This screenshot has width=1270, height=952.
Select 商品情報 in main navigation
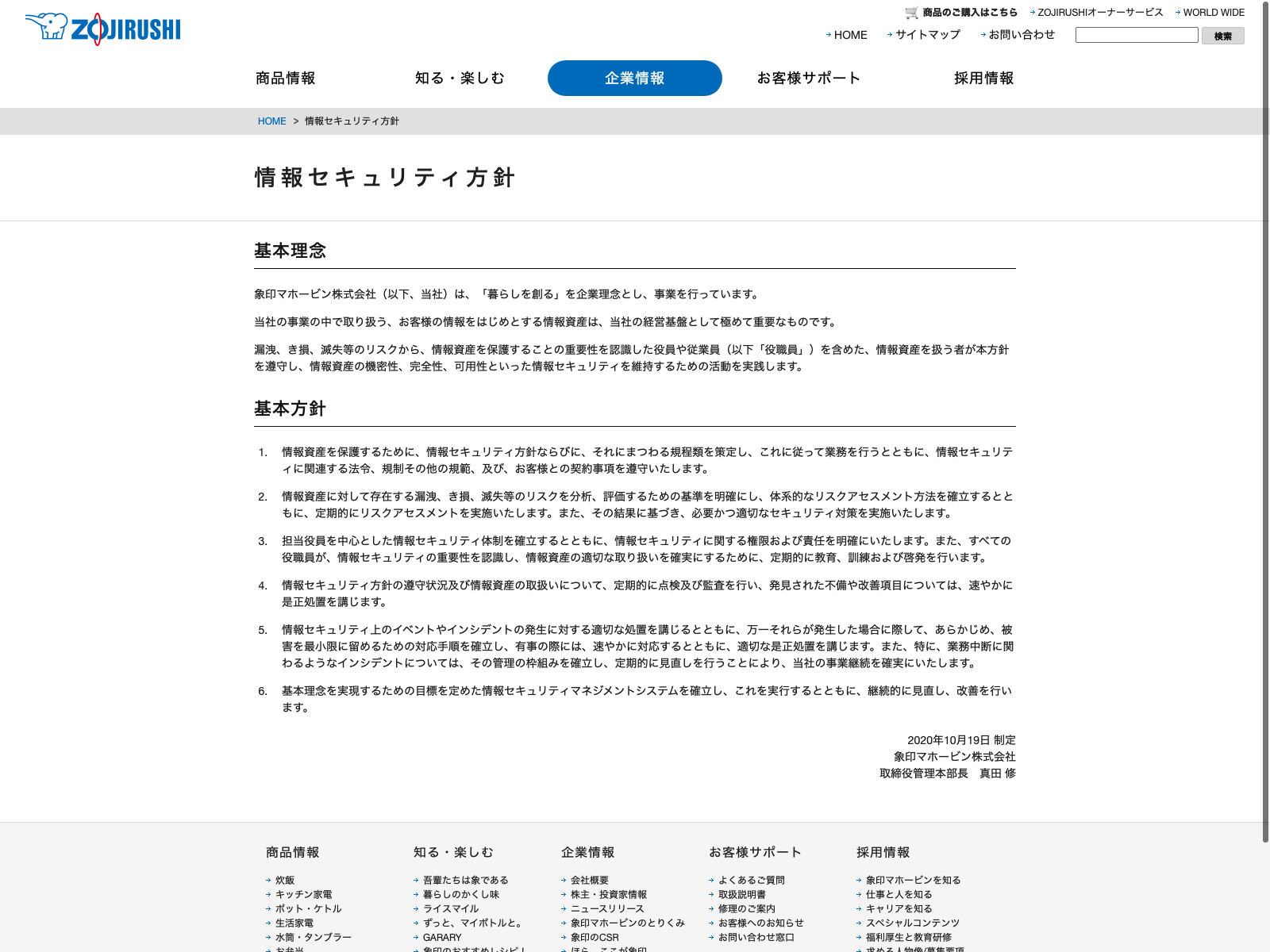[286, 78]
